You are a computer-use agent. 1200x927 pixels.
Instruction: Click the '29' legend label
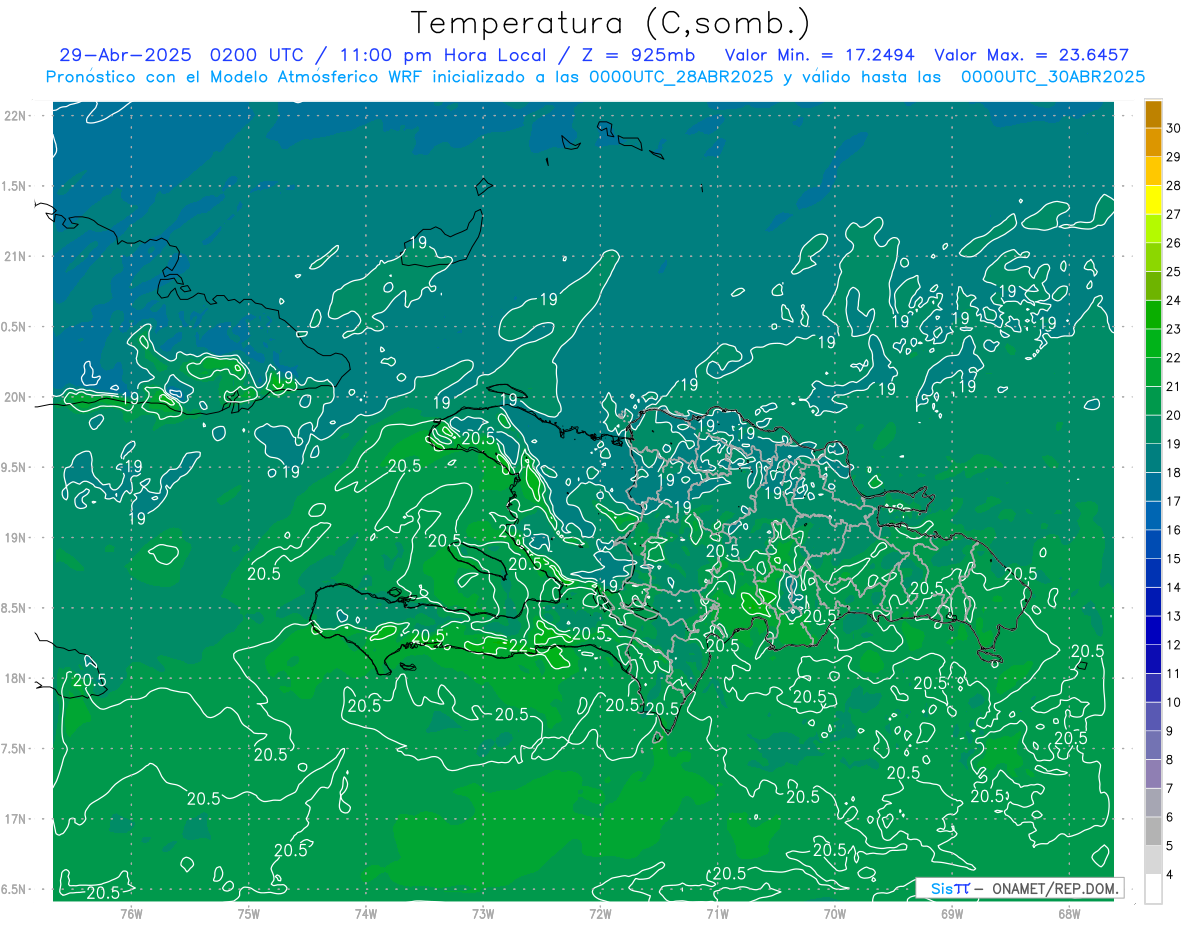[1175, 157]
